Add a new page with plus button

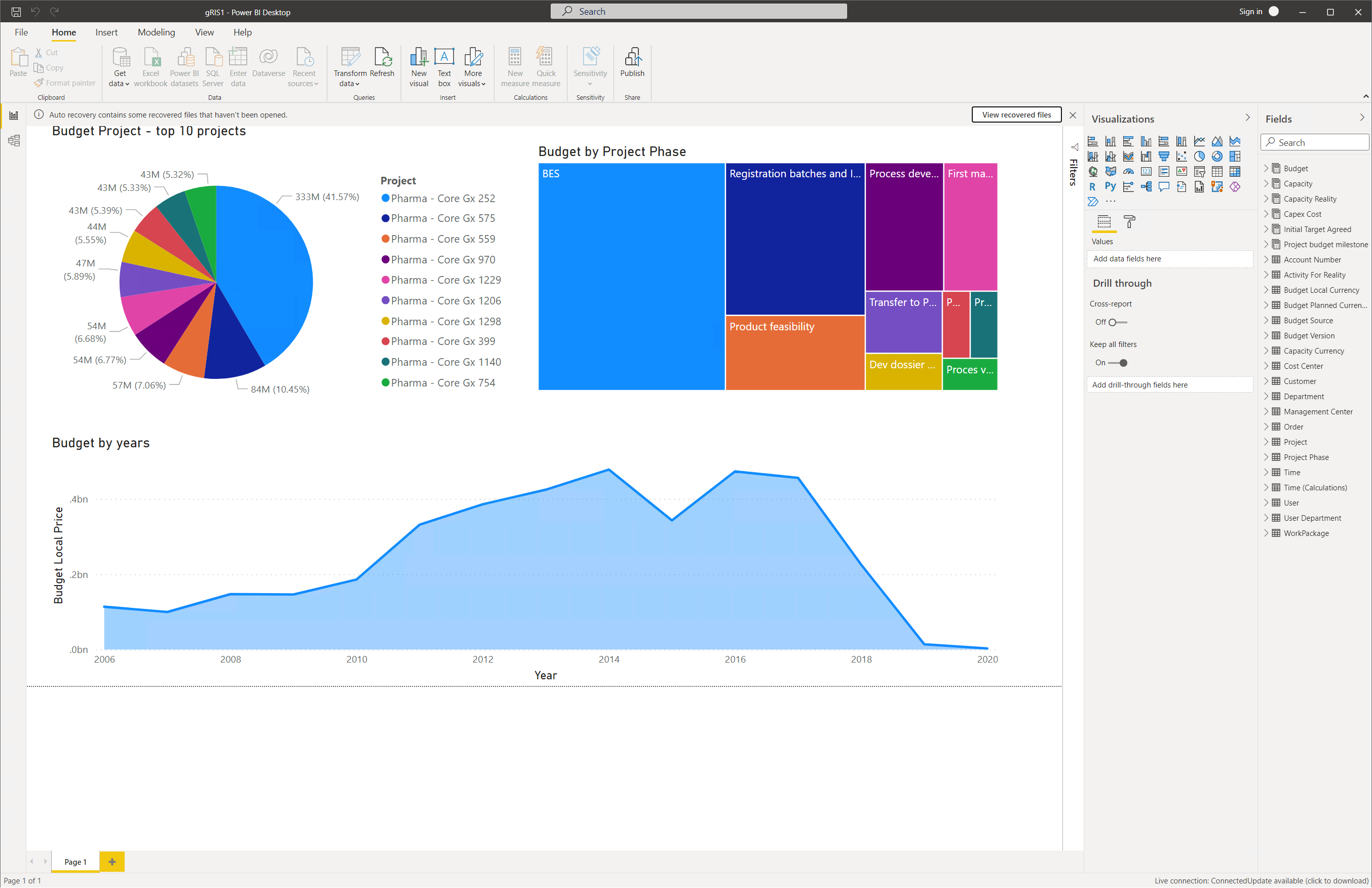pyautogui.click(x=112, y=862)
